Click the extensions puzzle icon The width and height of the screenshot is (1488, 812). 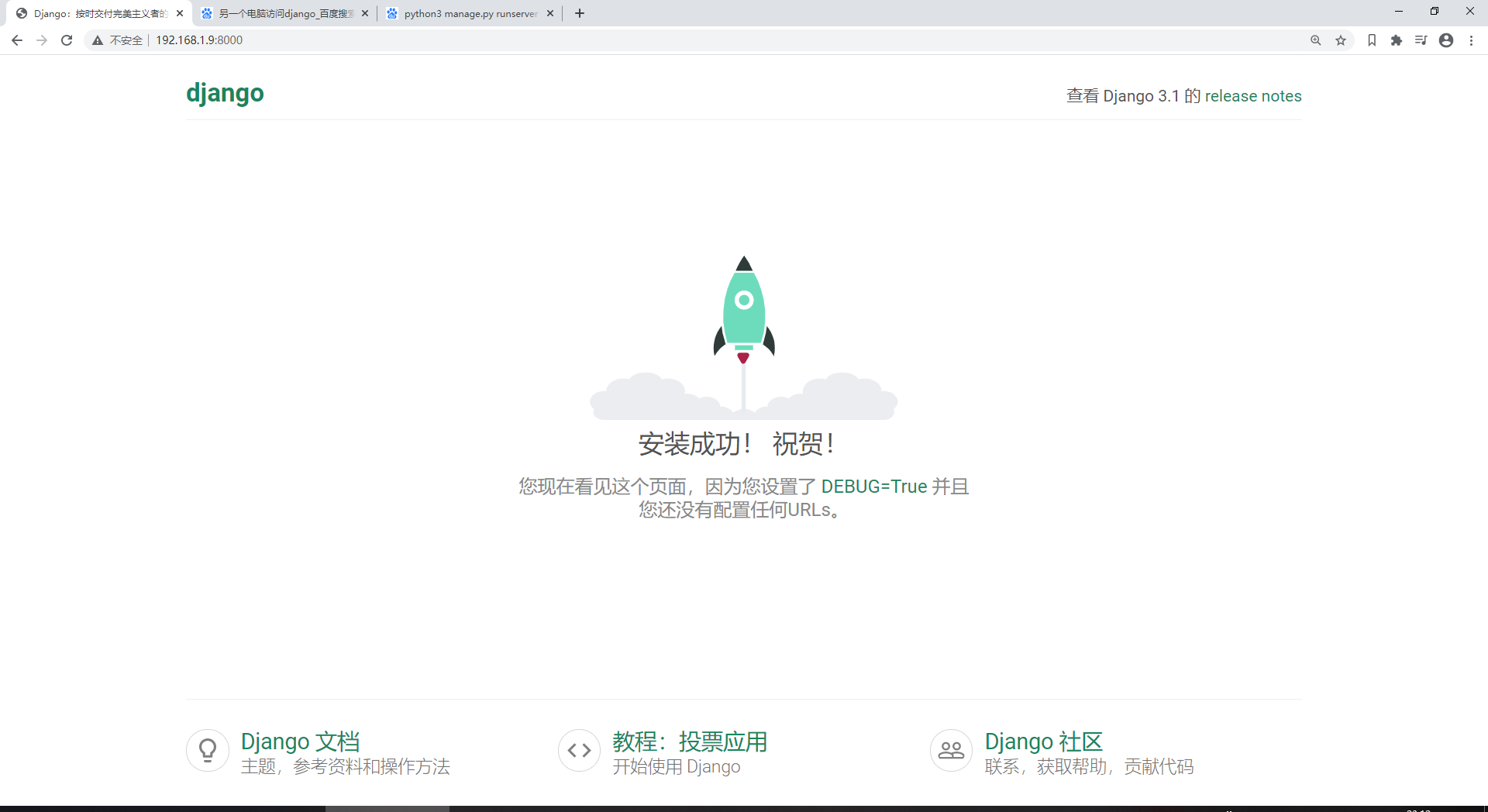click(x=1397, y=40)
